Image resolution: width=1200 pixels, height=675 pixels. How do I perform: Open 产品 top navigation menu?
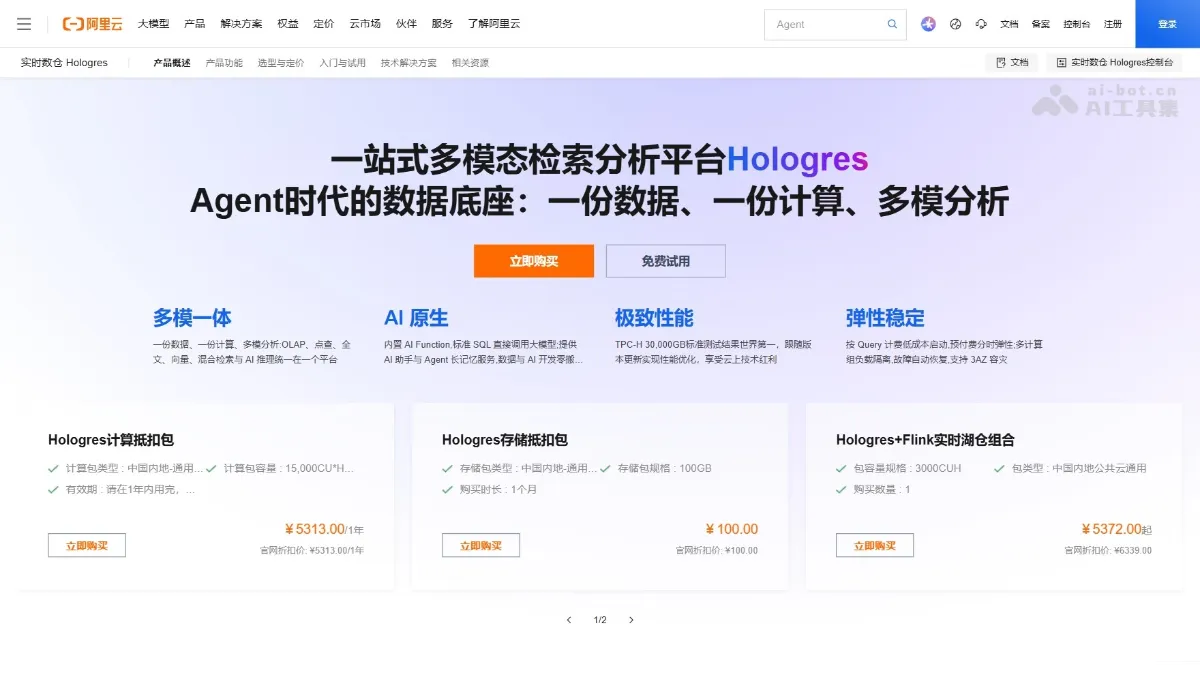point(194,24)
